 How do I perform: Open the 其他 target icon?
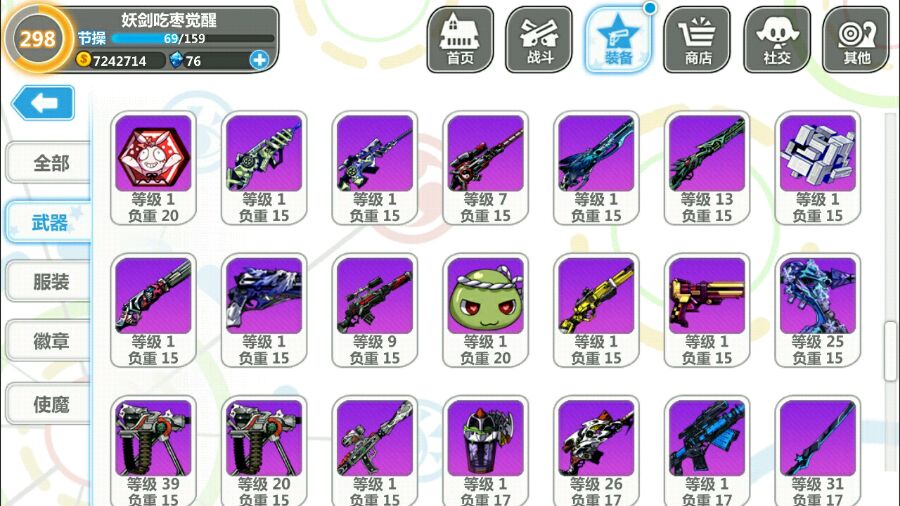pyautogui.click(x=856, y=40)
